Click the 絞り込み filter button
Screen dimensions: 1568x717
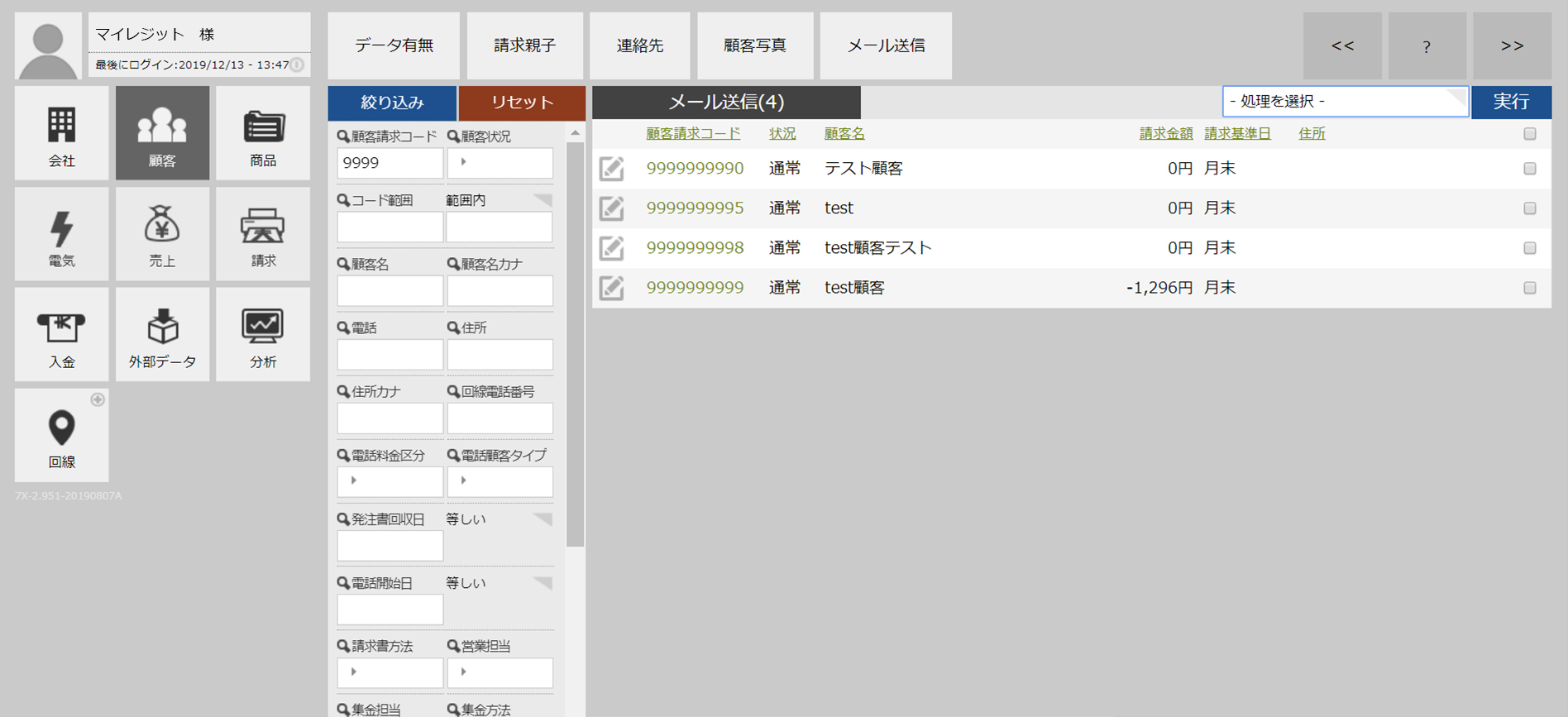(x=392, y=103)
